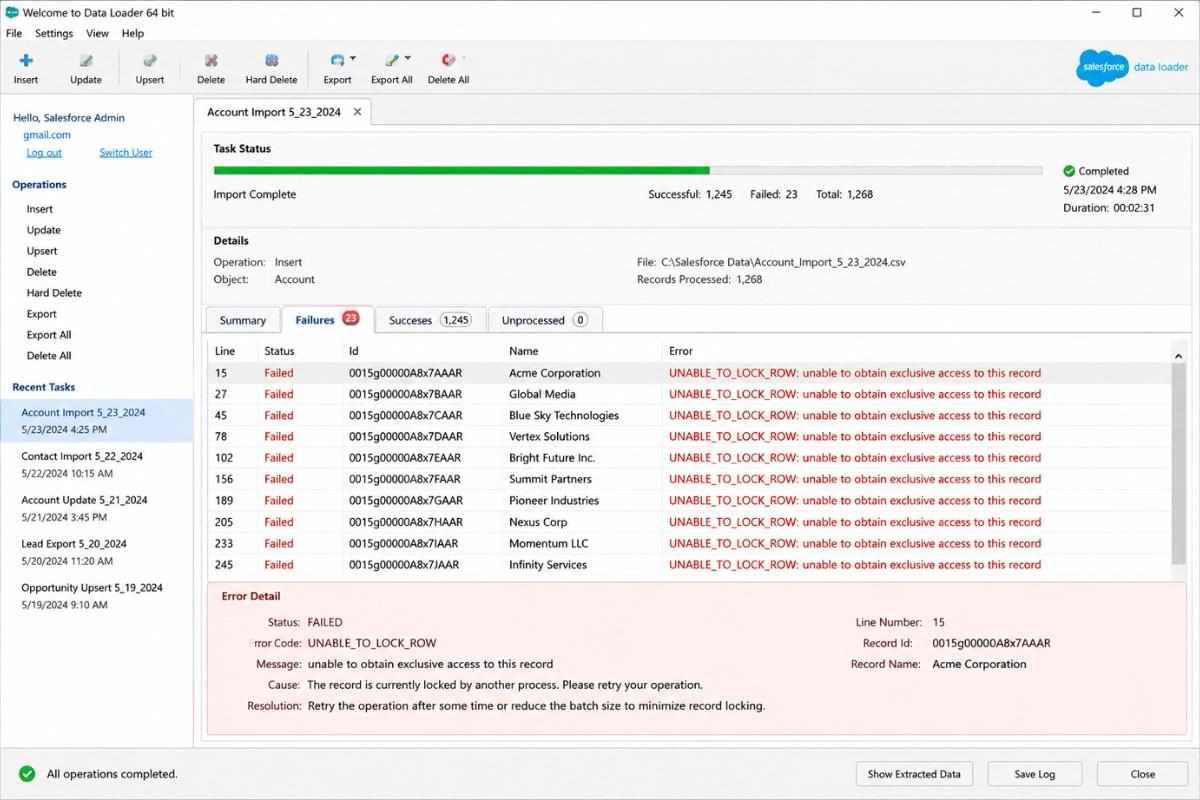Click the Switch User link

pyautogui.click(x=126, y=153)
